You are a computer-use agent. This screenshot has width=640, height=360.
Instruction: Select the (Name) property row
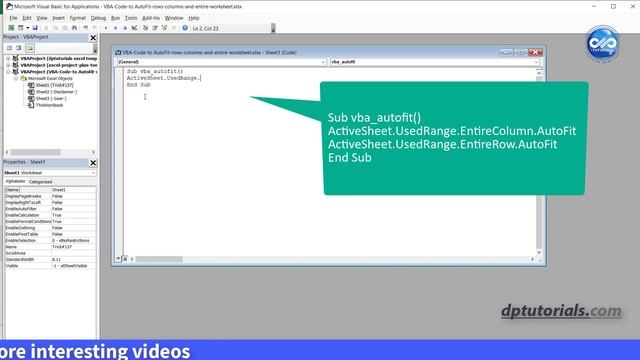click(x=50, y=190)
